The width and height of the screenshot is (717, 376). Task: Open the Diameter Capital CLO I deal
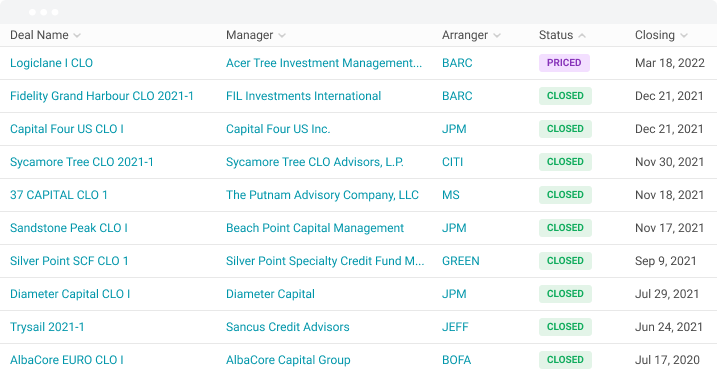tap(70, 294)
